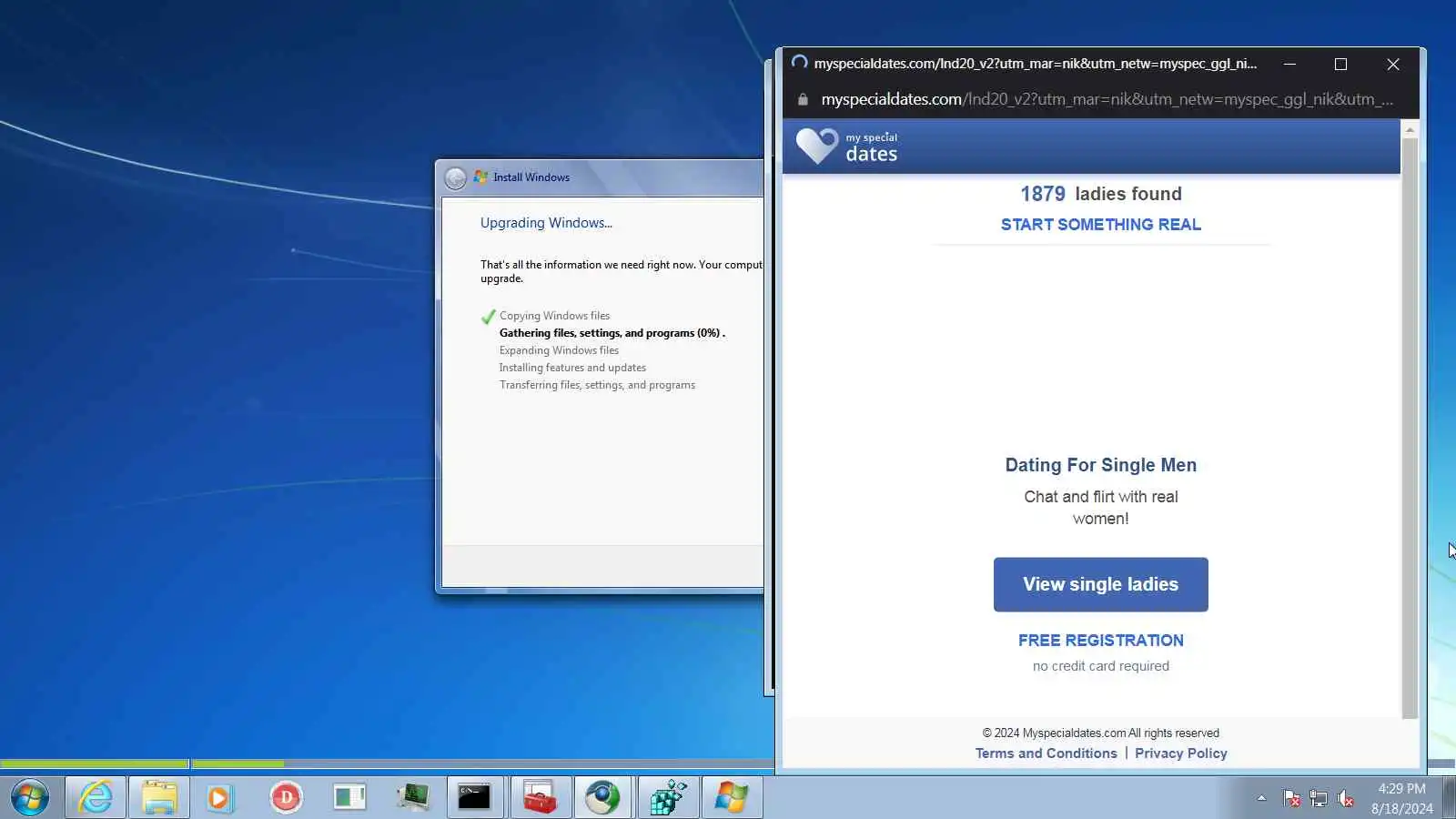Image resolution: width=1456 pixels, height=819 pixels.
Task: Click the browser page vertical scrollbar thumb
Action: point(1410,428)
